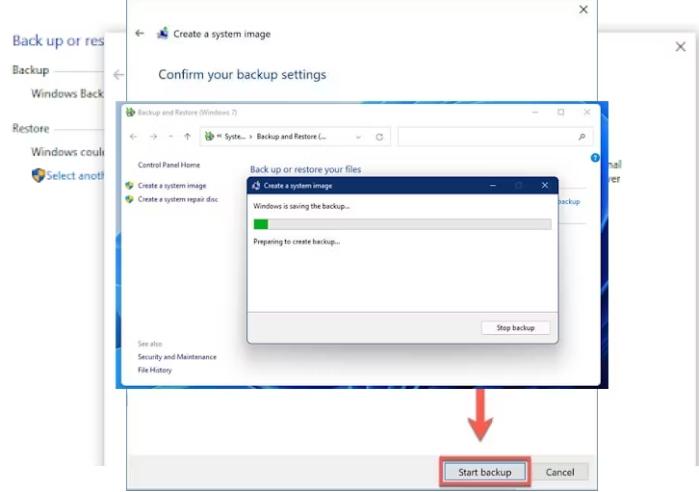Maximize the Backup and Restore window
The height and width of the screenshot is (492, 699).
coord(561,112)
